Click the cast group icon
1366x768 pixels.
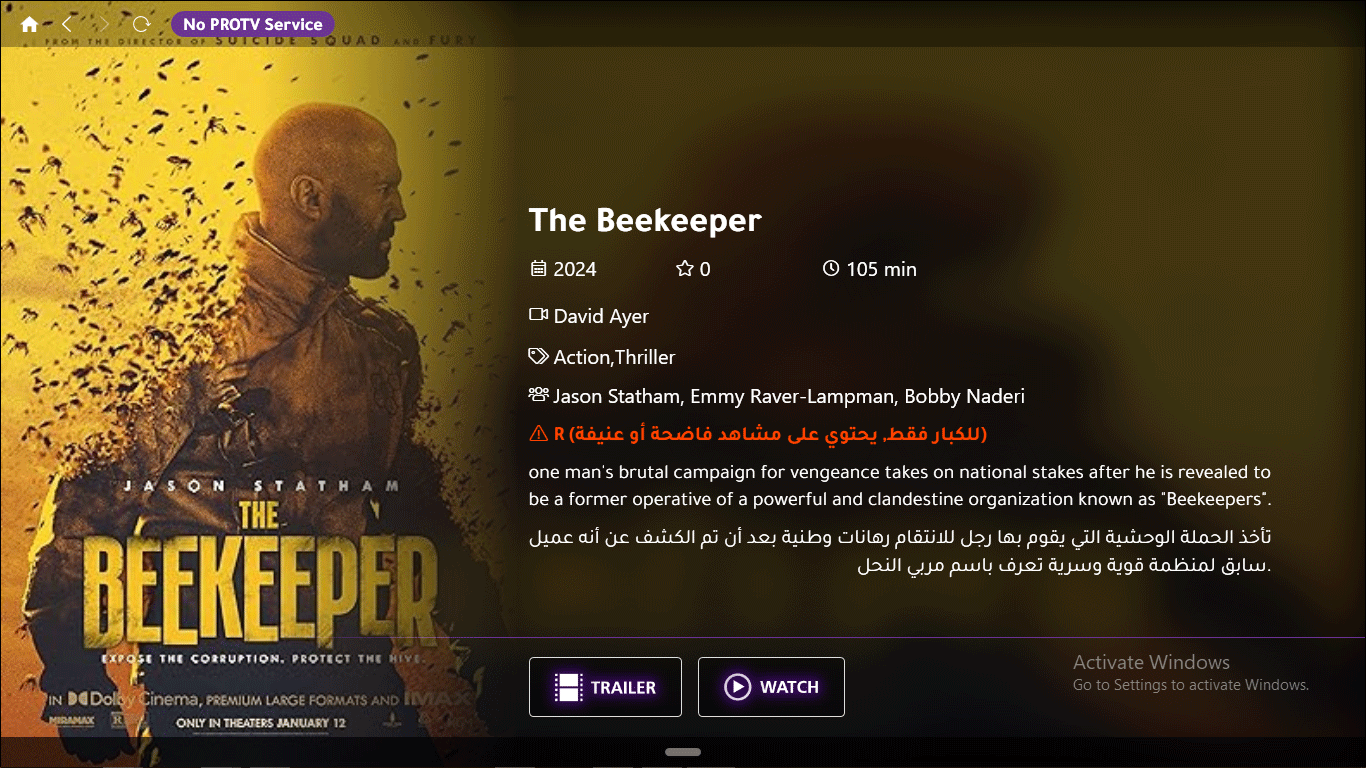pyautogui.click(x=538, y=395)
